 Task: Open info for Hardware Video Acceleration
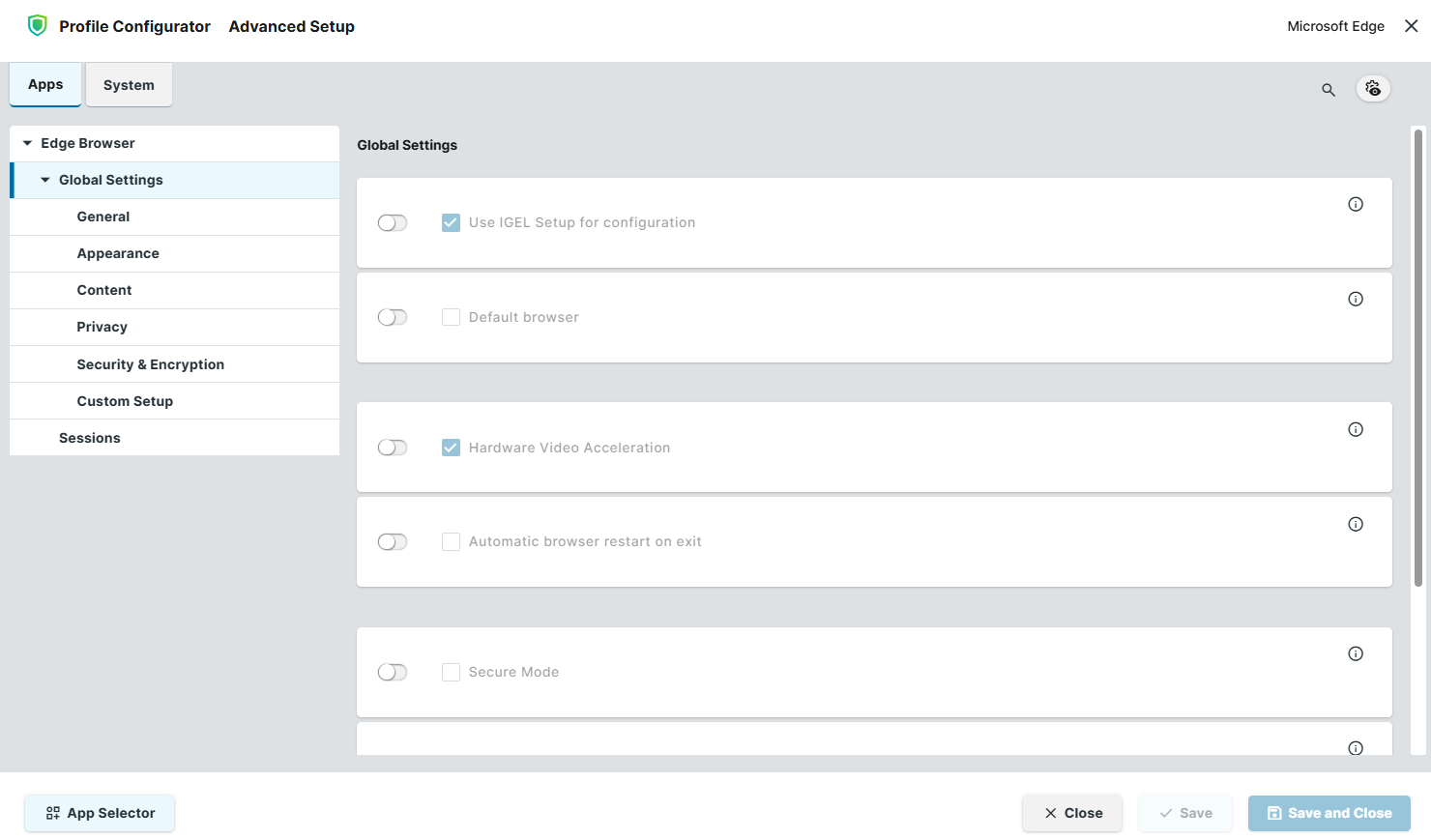[x=1356, y=429]
